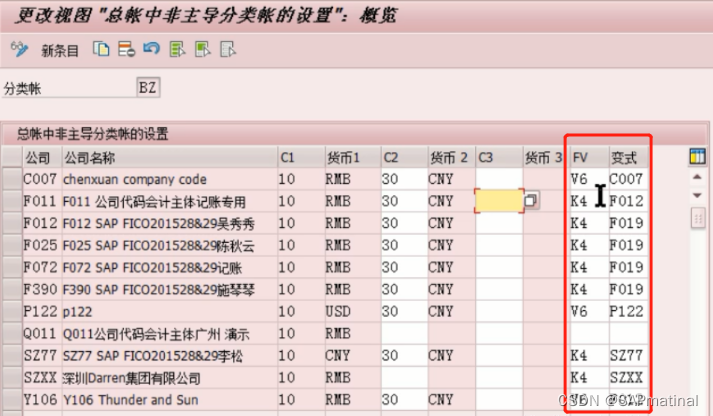Viewport: 713px width, 416px height.
Task: Click the 变式 column header
Action: tap(630, 158)
